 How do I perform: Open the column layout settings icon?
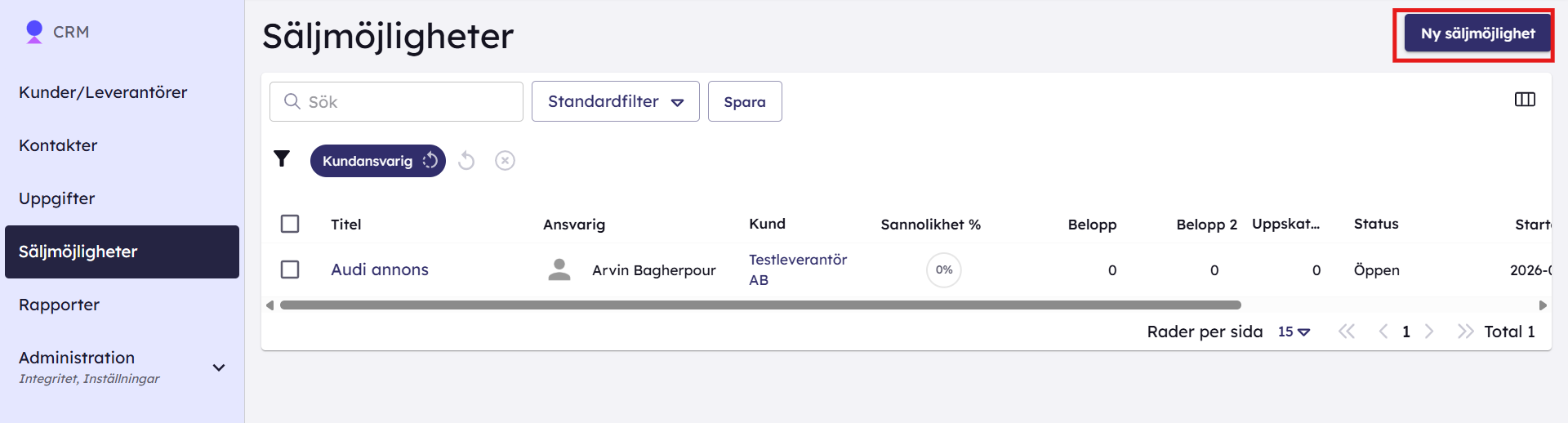[1525, 100]
